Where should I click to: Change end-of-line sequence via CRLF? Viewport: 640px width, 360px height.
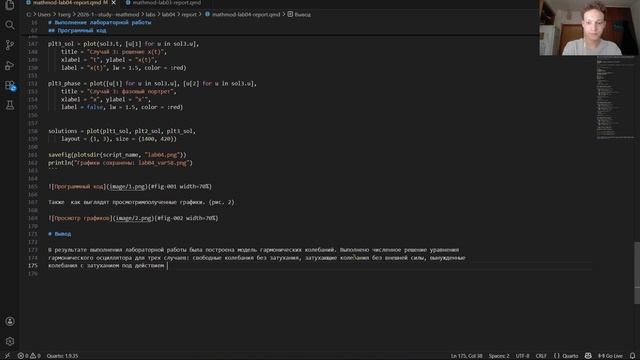(x=541, y=356)
